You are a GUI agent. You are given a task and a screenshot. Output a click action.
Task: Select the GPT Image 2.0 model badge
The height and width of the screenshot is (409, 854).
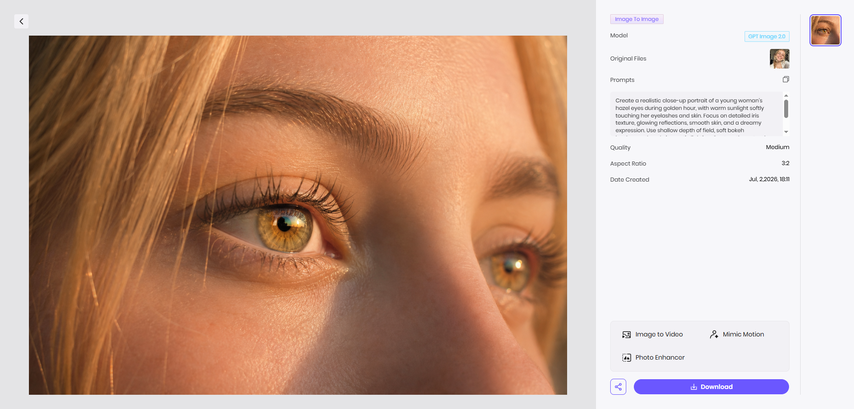(767, 36)
